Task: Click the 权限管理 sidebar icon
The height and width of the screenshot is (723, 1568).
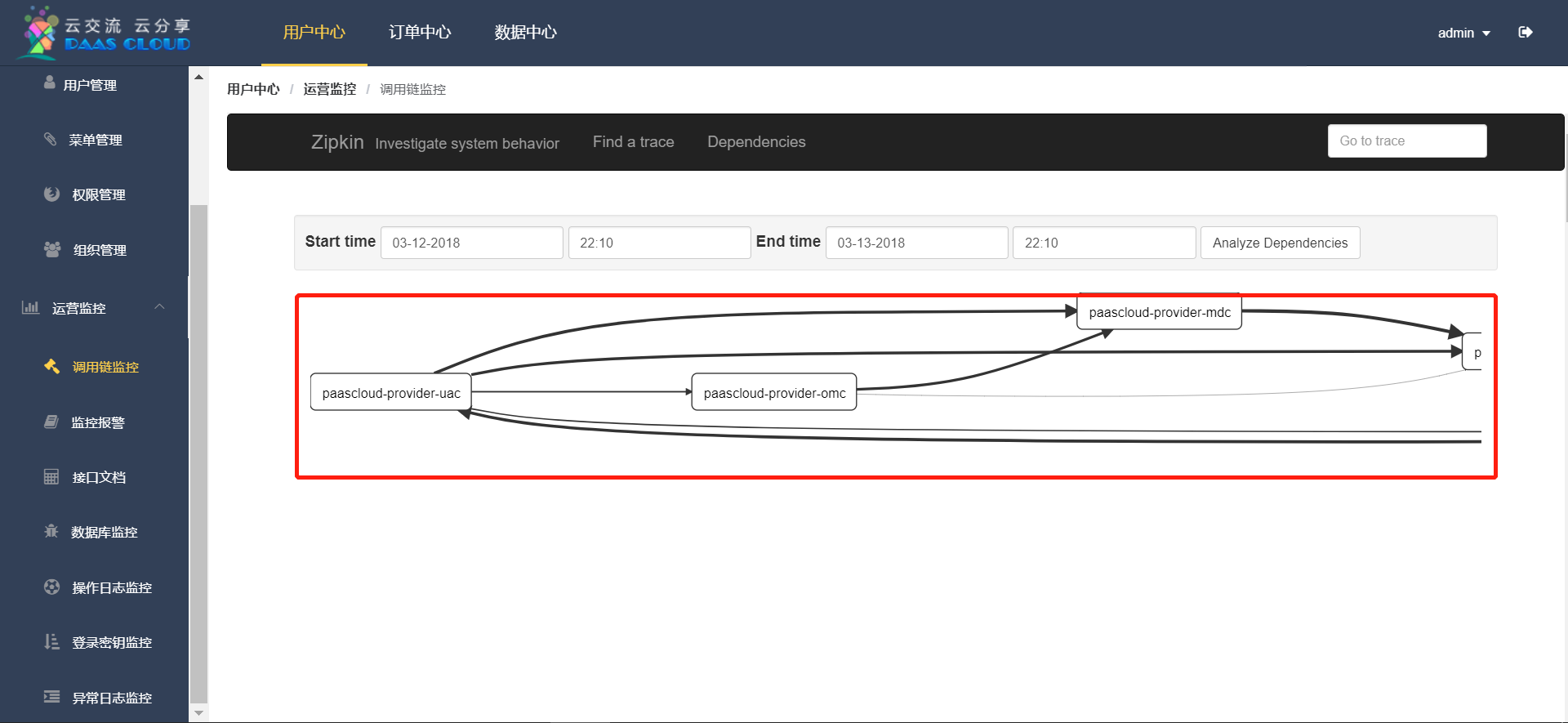Action: click(51, 194)
